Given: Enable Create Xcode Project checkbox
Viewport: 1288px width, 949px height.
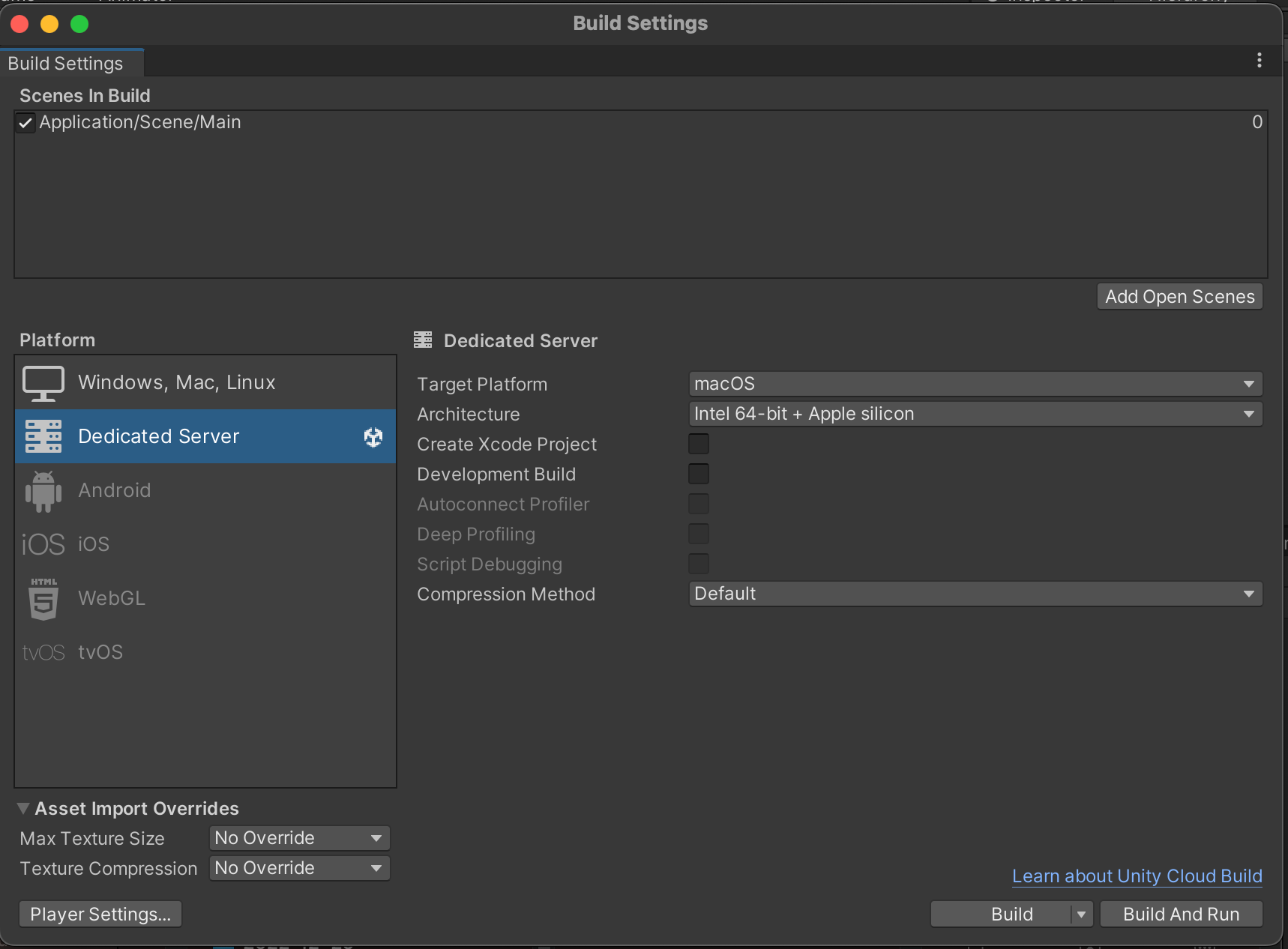Looking at the screenshot, I should point(699,444).
